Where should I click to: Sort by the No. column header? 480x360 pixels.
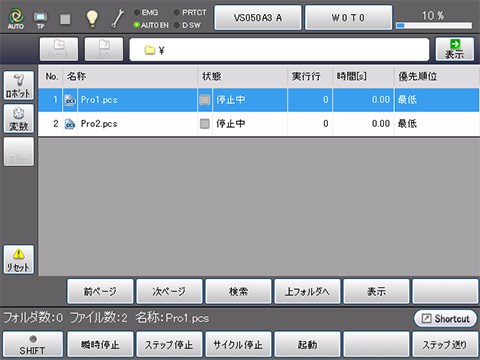click(x=51, y=76)
